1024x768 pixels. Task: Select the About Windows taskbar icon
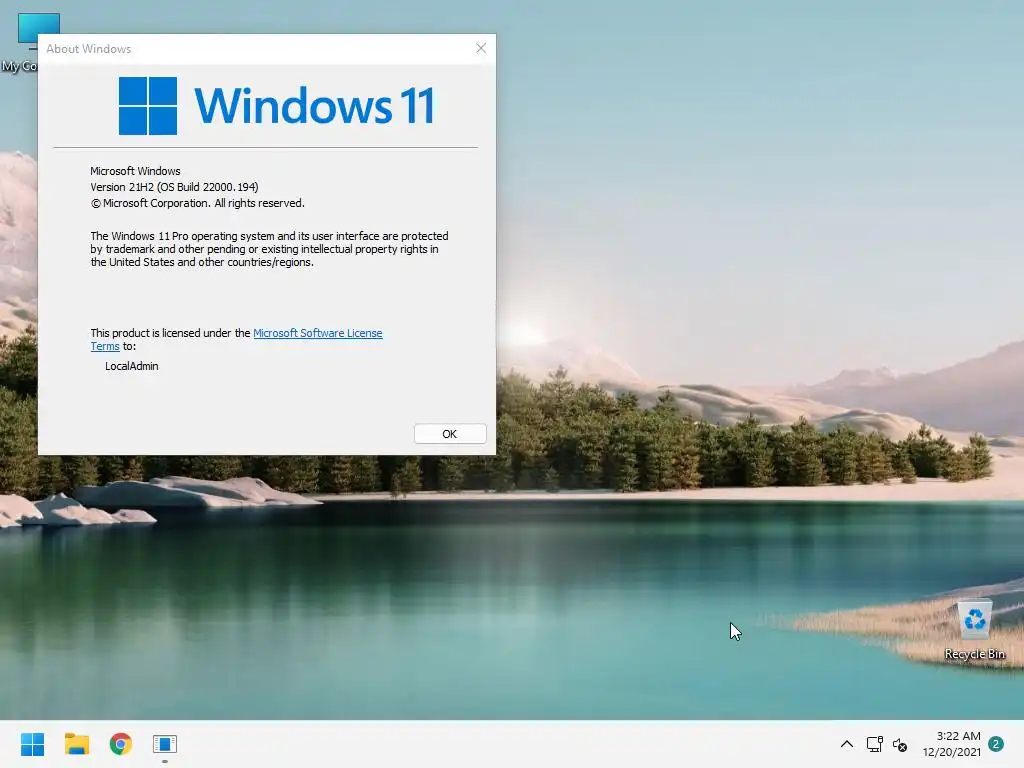[x=165, y=744]
